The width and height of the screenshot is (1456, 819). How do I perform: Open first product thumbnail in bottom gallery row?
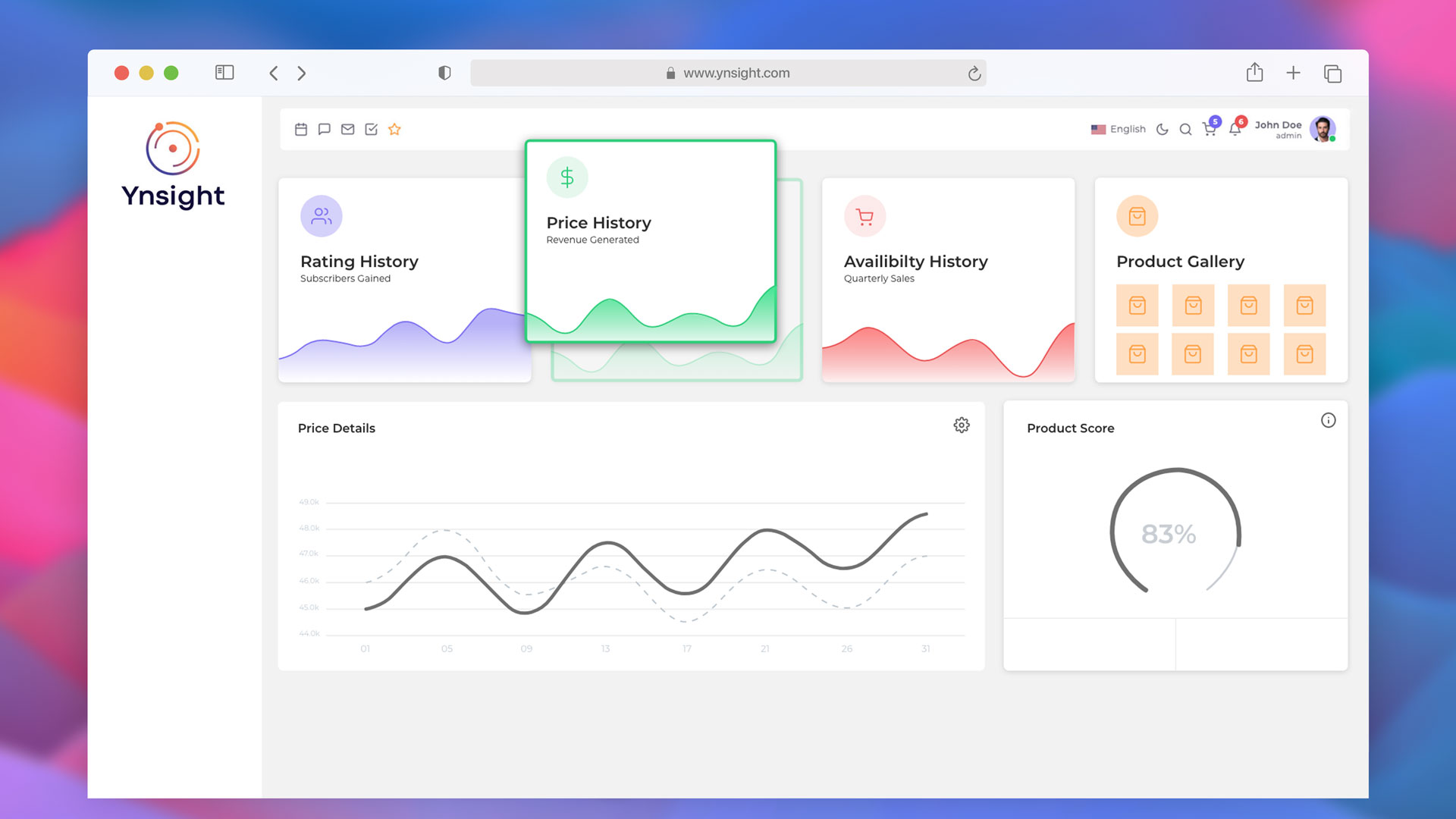(x=1137, y=354)
